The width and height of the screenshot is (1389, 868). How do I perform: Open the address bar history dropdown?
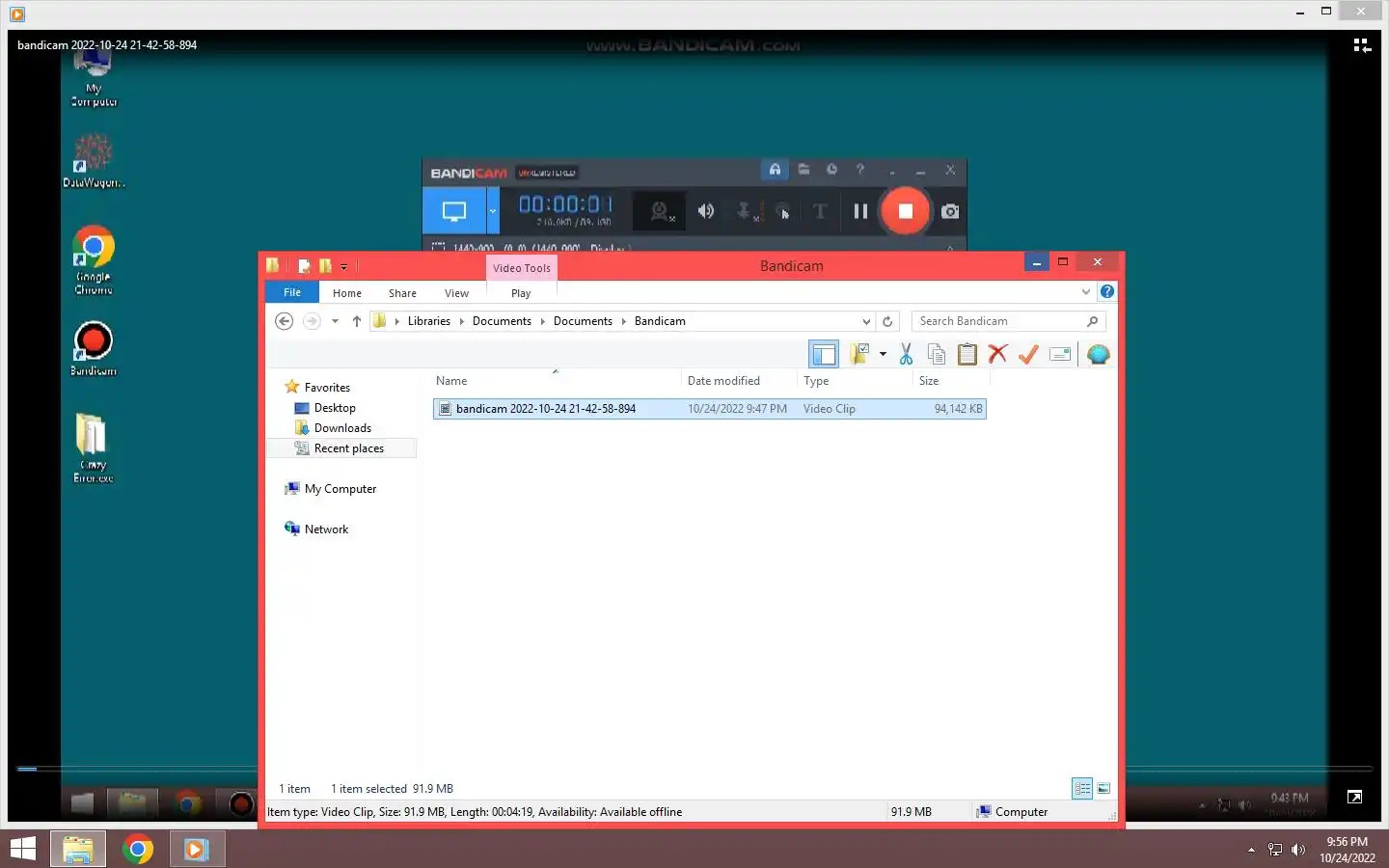[866, 321]
